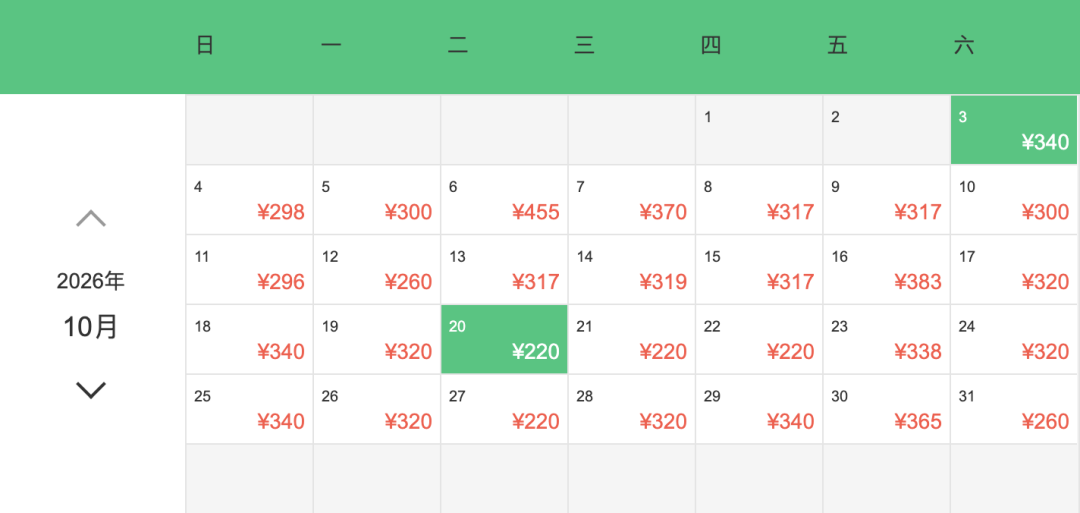Screen dimensions: 1080x513
Task: Pick October 14 at ¥319
Action: click(x=632, y=270)
